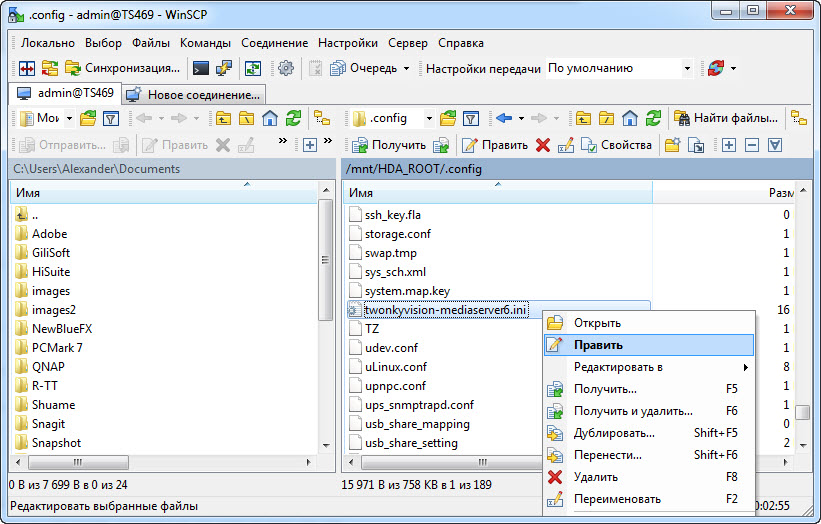
Task: Select local folder GiliSoft
Action: [51, 253]
